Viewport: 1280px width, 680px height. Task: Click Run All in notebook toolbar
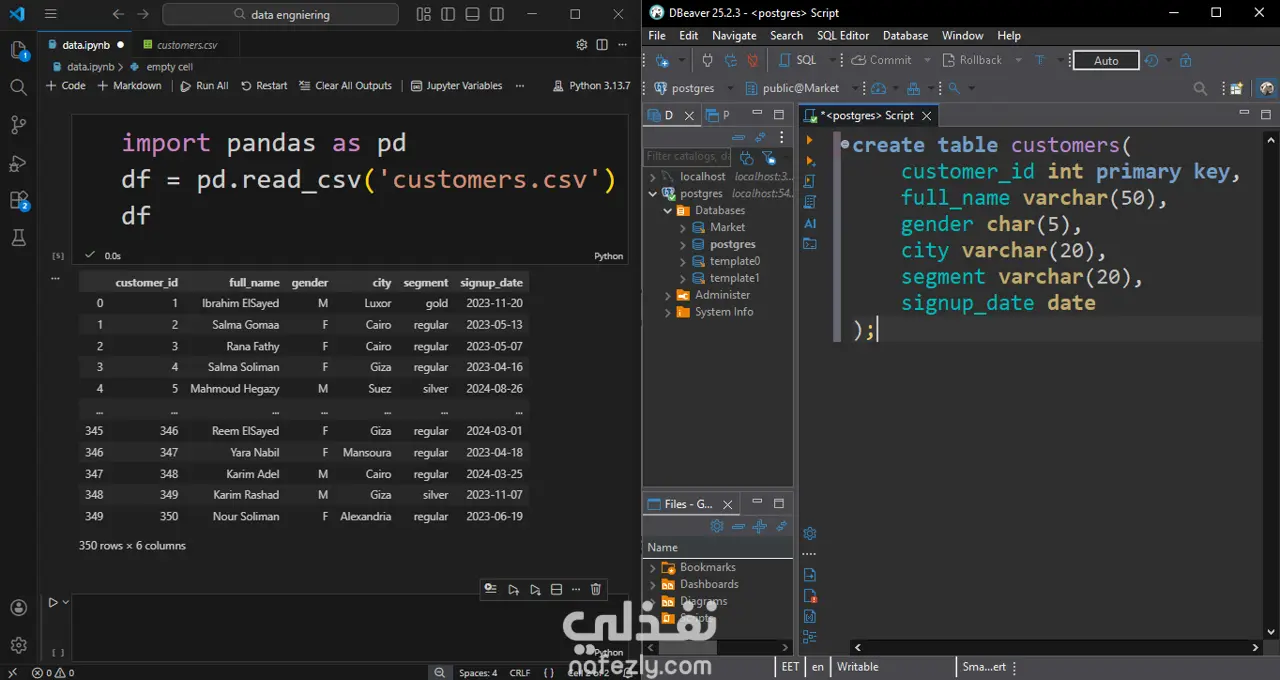204,86
